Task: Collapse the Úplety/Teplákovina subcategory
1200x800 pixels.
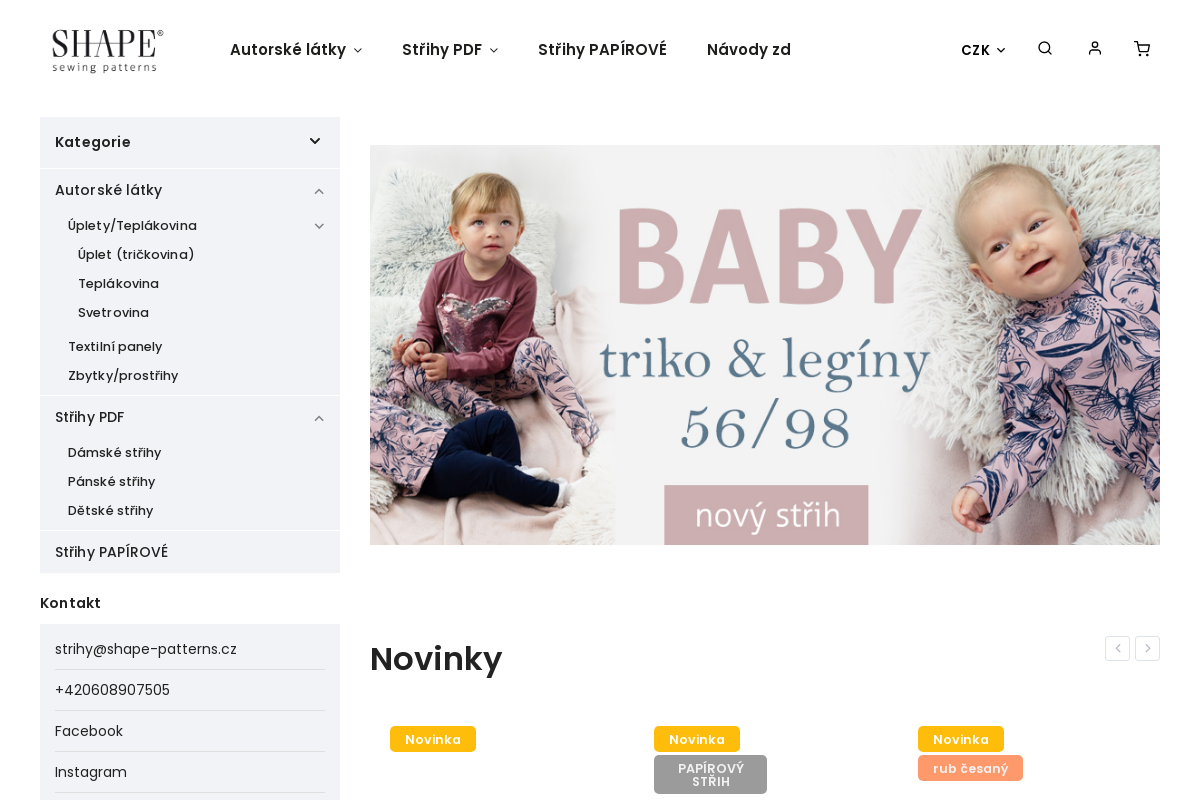Action: click(319, 226)
